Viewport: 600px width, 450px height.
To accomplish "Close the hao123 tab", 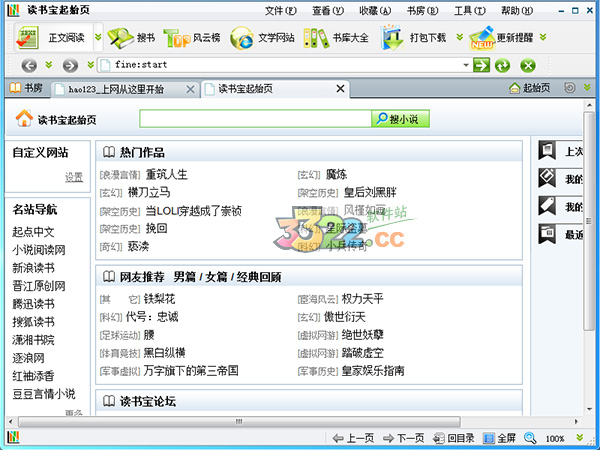I will point(190,90).
